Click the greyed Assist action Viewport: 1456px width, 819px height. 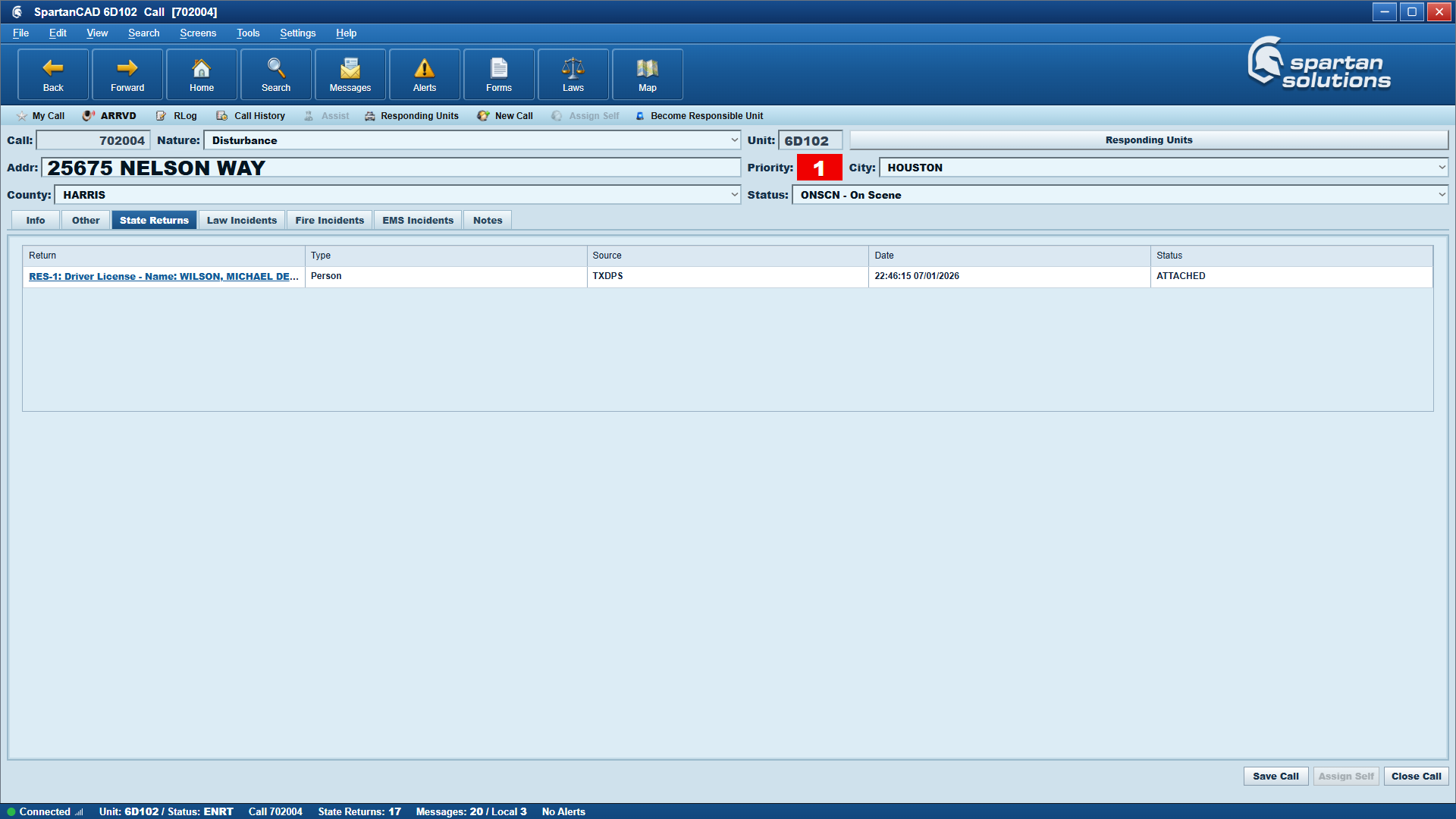pos(327,116)
